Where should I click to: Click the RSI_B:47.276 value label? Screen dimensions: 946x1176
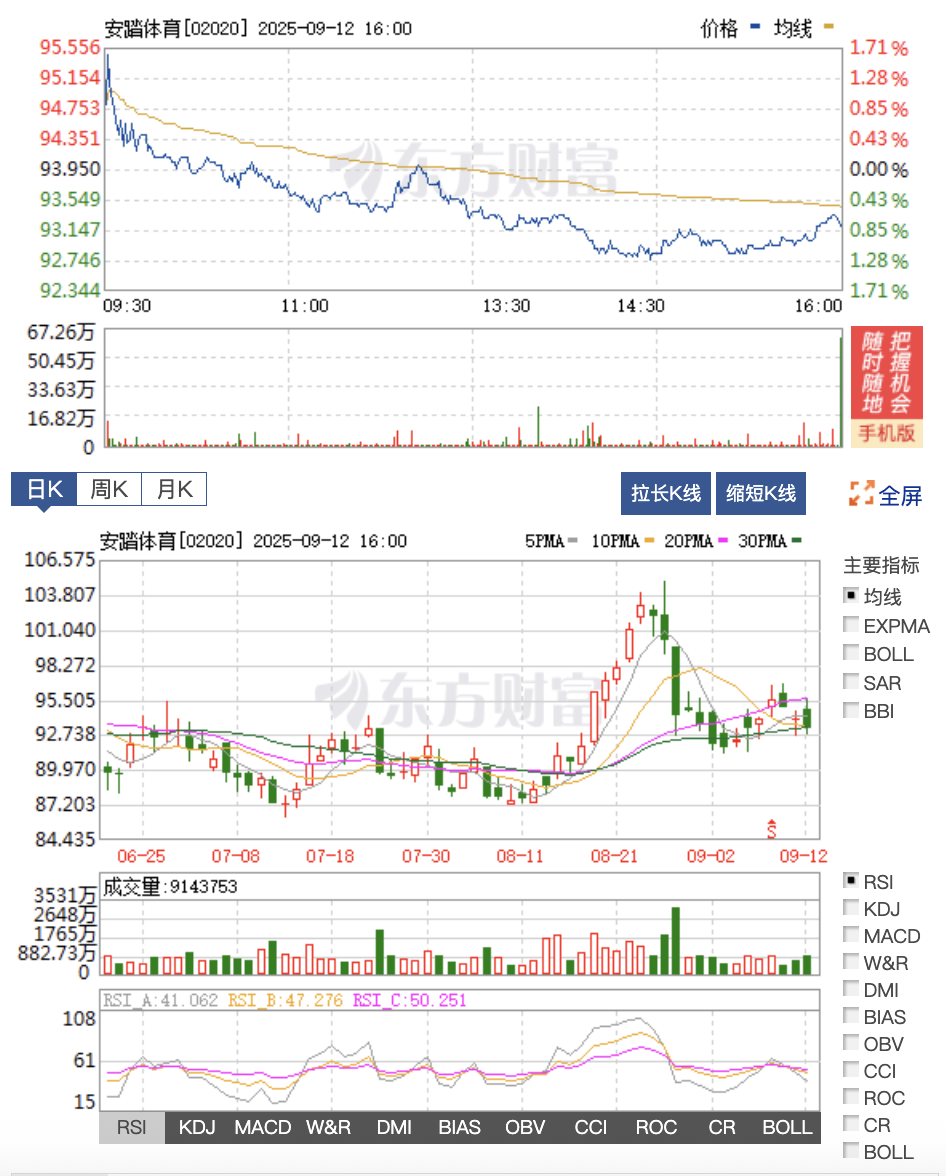(285, 1000)
